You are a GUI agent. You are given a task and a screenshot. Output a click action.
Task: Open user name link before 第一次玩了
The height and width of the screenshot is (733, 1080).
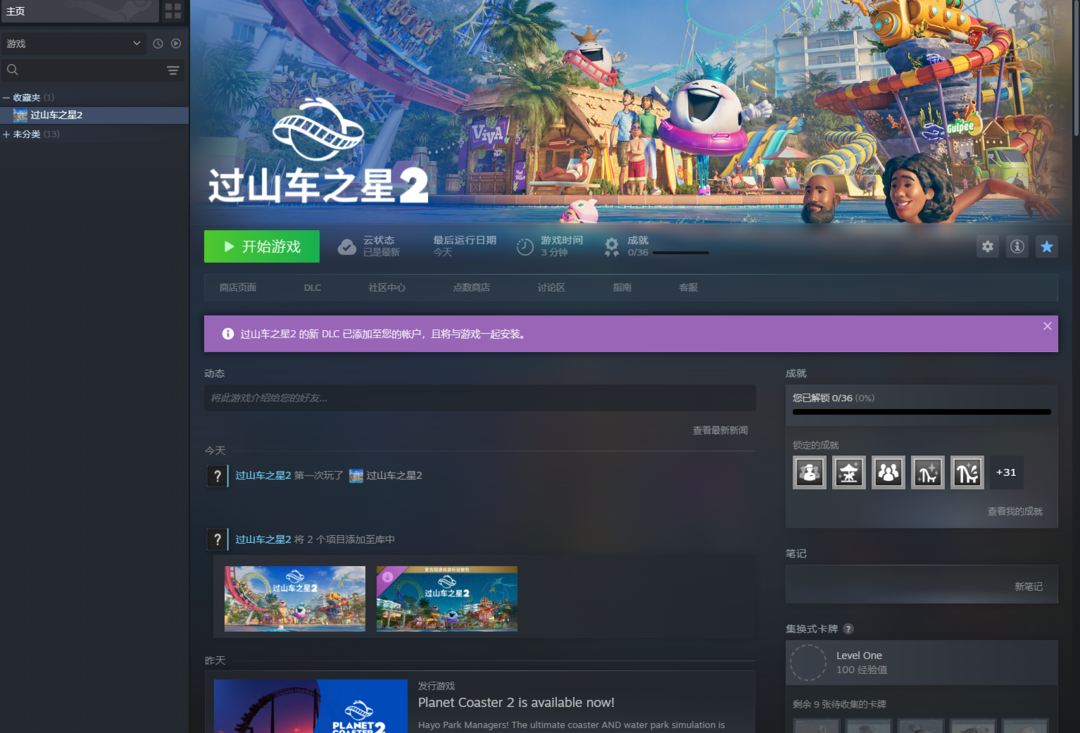point(263,475)
